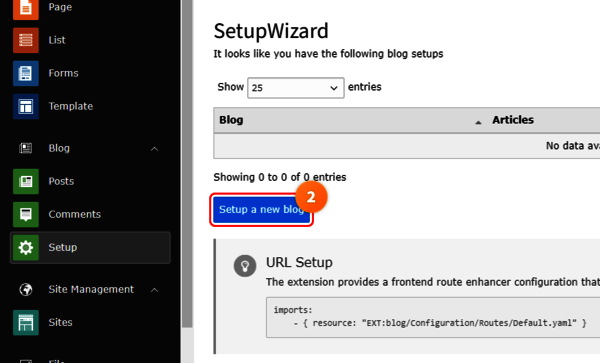Collapse the Site Management group
600x363 pixels.
(154, 290)
